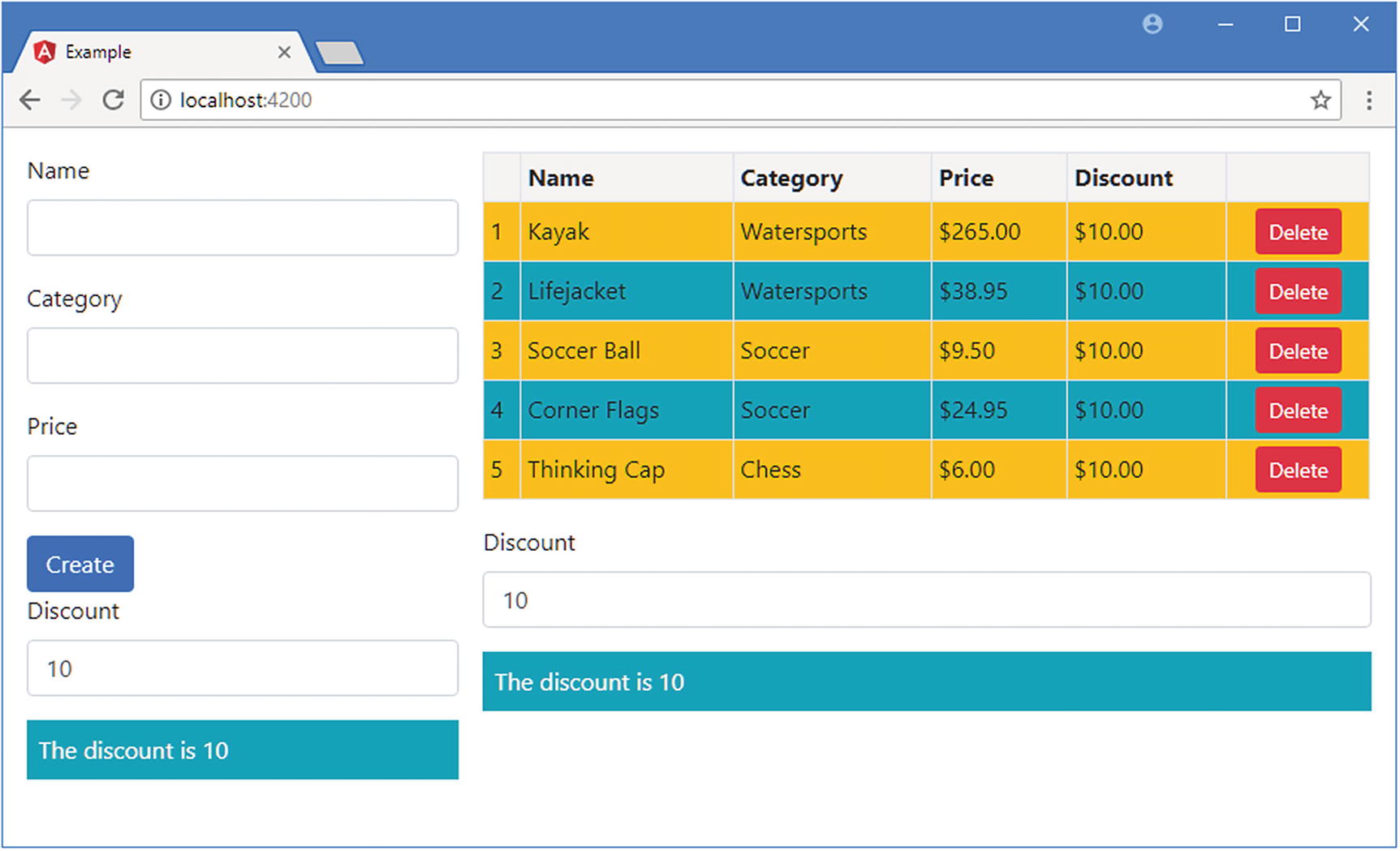Click into the Category text box
The image size is (1400, 851).
click(242, 355)
